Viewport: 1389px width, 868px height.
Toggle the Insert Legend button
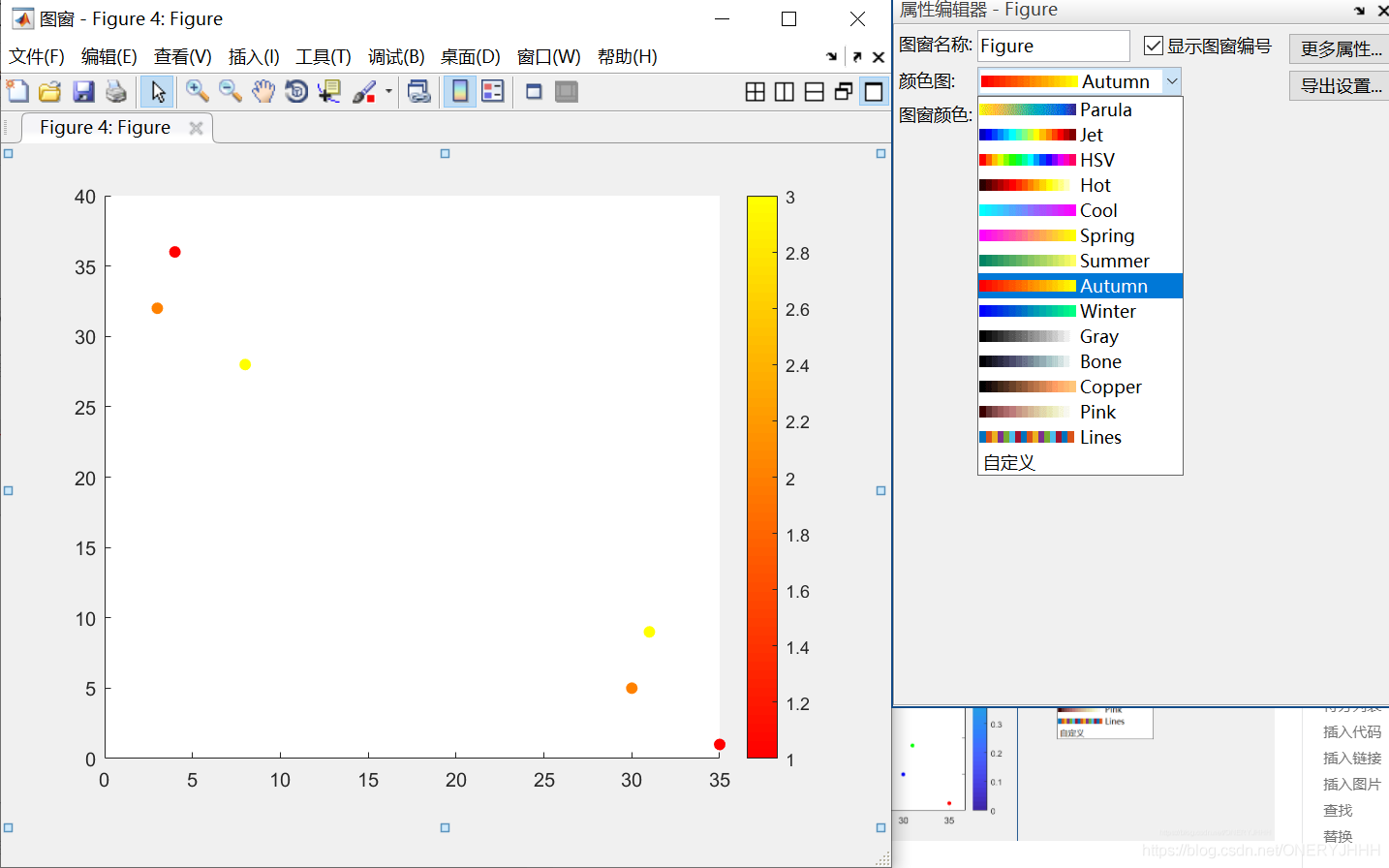point(493,92)
